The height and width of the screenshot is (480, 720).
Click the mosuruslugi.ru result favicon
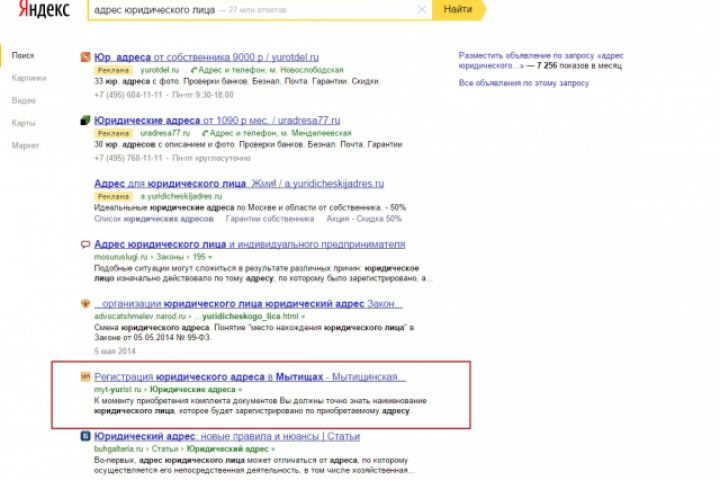click(x=85, y=244)
